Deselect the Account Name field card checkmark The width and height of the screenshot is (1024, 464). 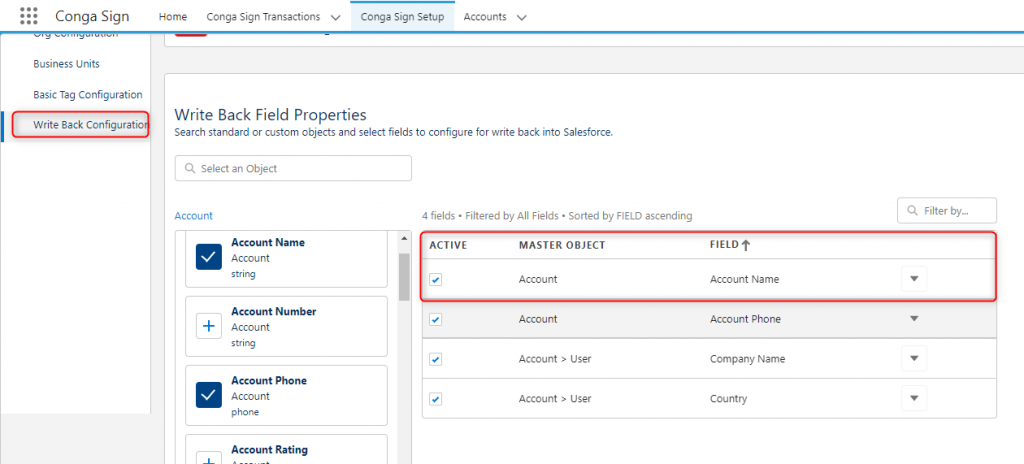pos(209,257)
